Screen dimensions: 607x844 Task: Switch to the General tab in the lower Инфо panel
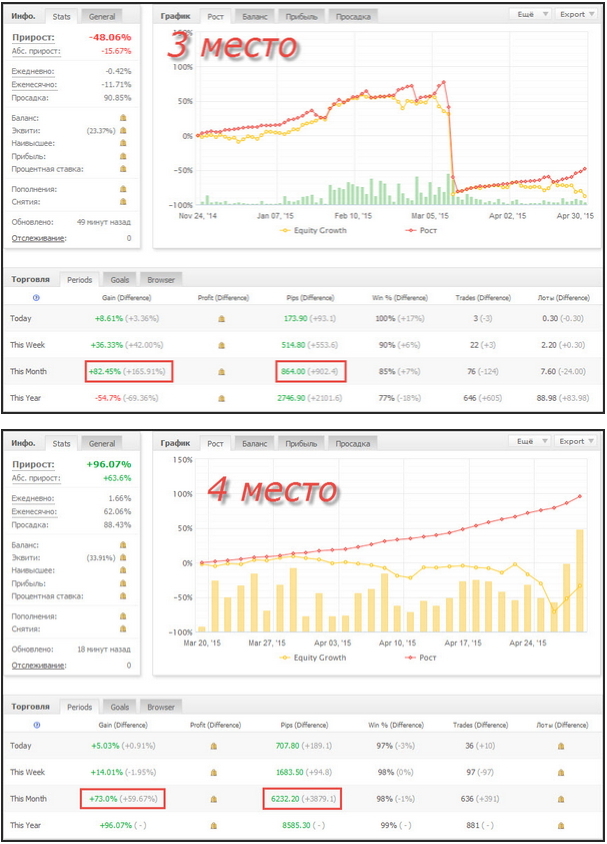[102, 444]
